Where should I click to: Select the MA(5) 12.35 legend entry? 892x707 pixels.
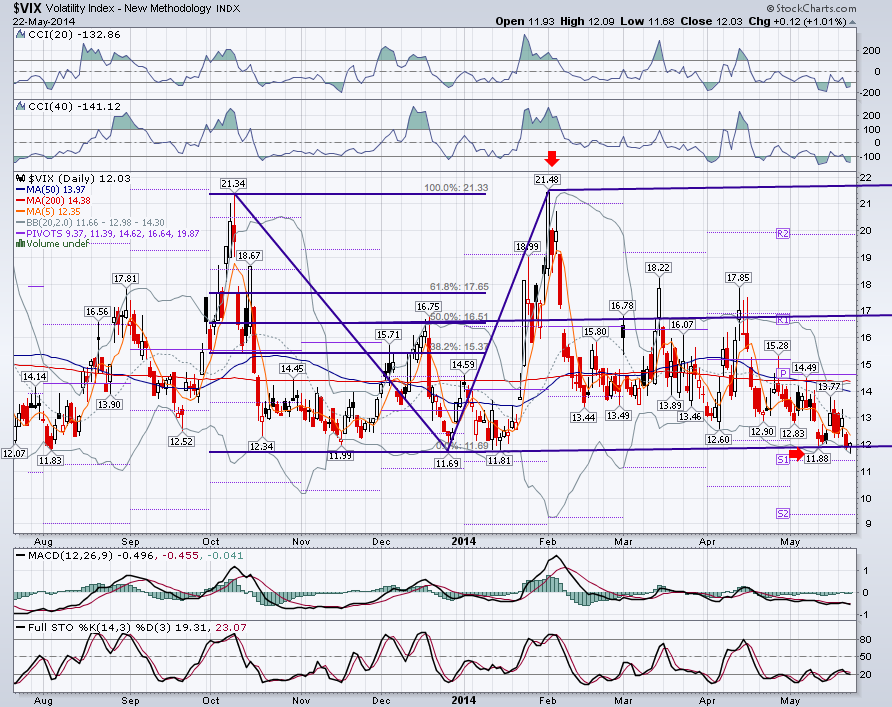[48, 212]
